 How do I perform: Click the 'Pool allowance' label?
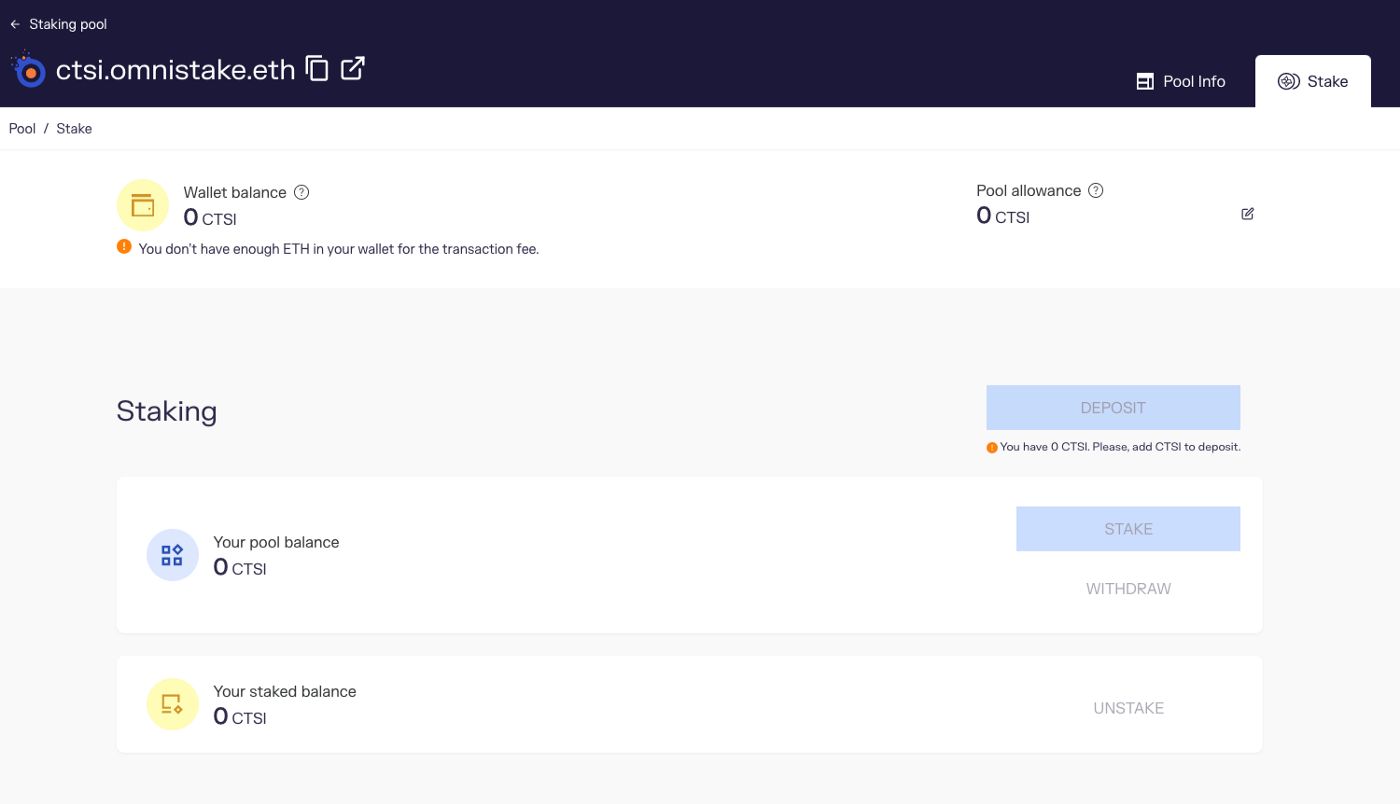point(1029,190)
